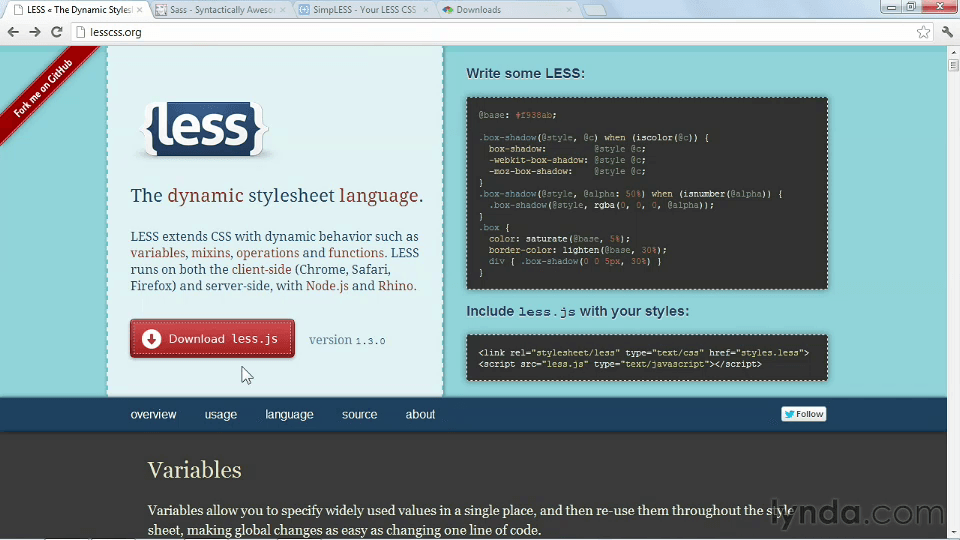Restore down the Chrome window
Viewport: 960px width, 540px height.
tap(911, 7)
